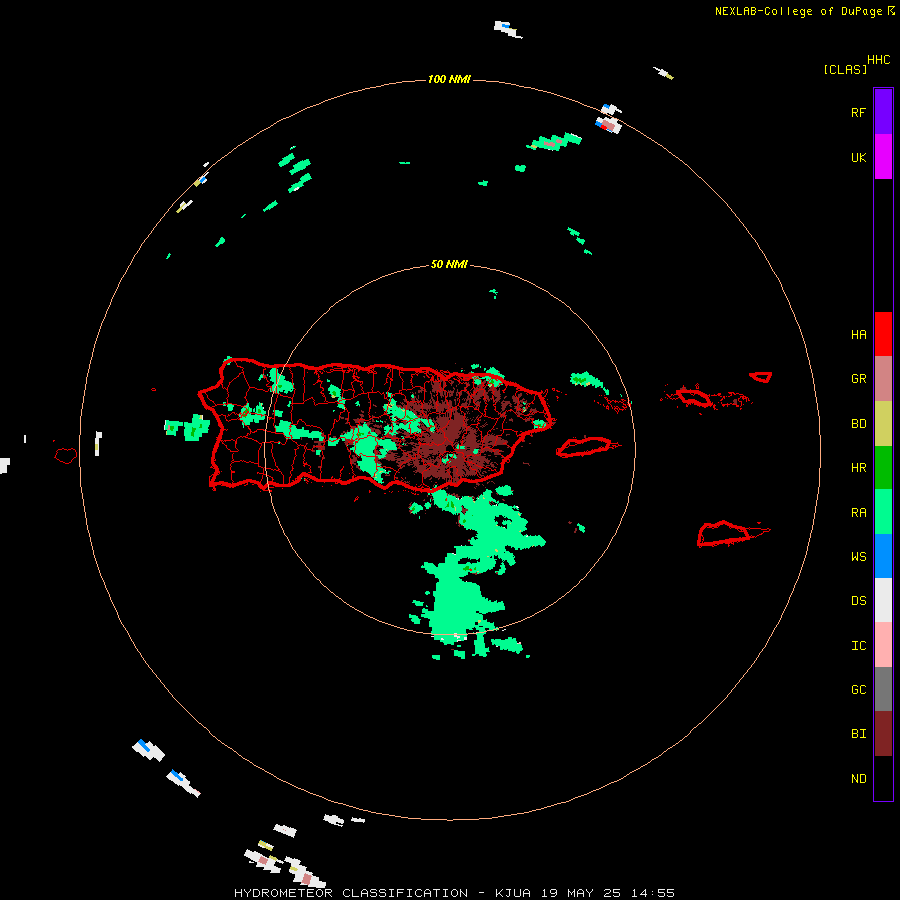Click the WS legend label

pyautogui.click(x=858, y=557)
